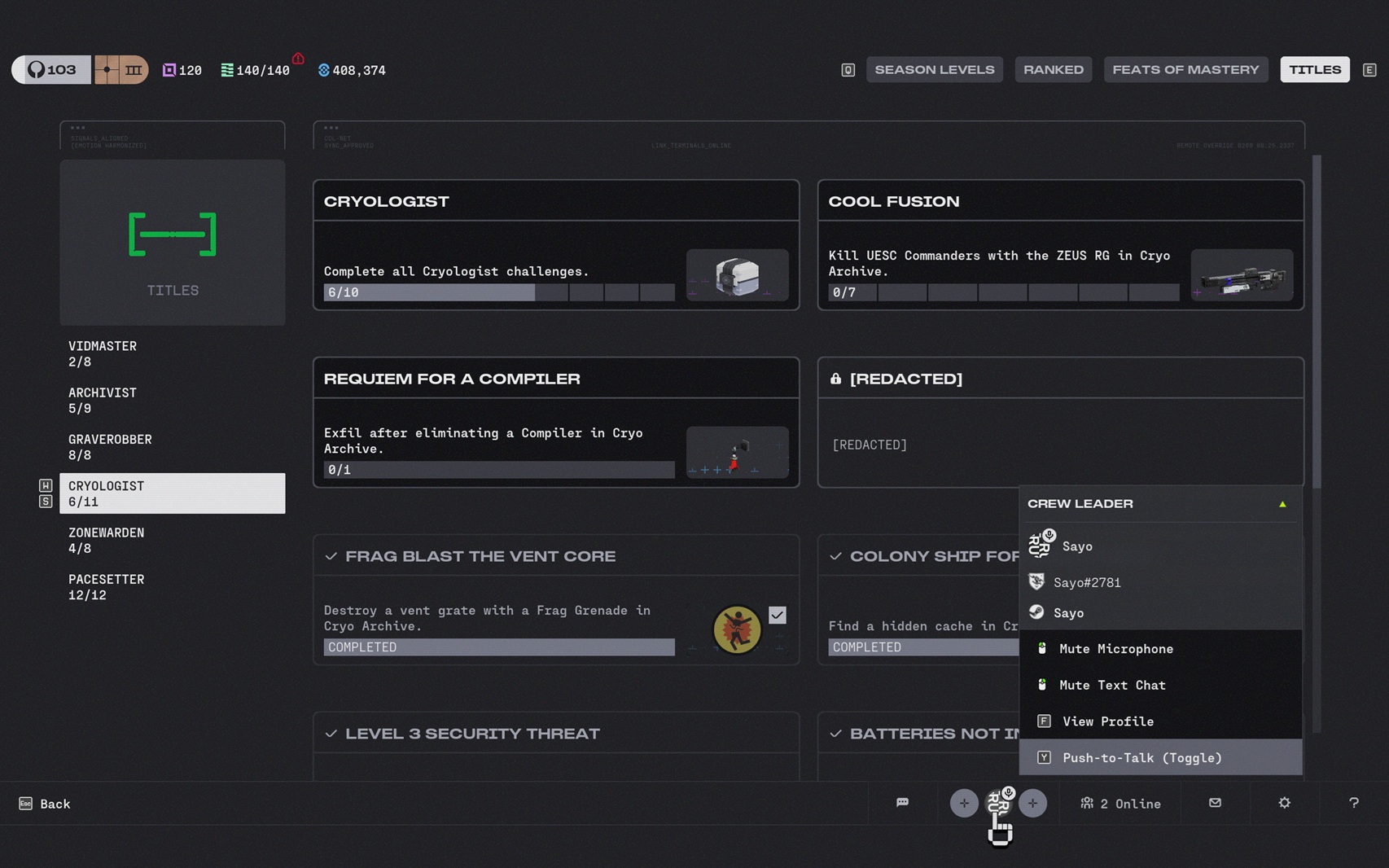Click the Cryologist cube reward thumbnail
The image size is (1389, 868).
click(x=737, y=275)
